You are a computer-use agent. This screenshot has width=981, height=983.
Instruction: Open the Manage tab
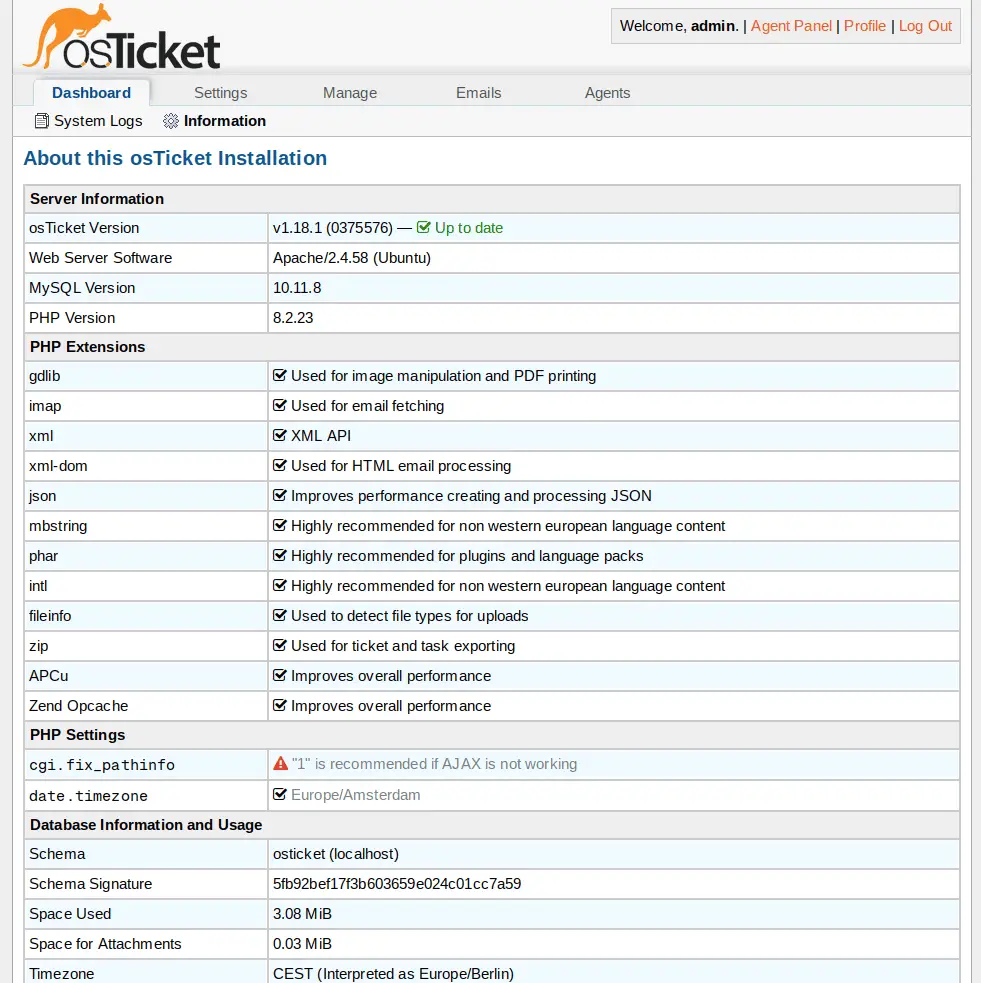(349, 92)
